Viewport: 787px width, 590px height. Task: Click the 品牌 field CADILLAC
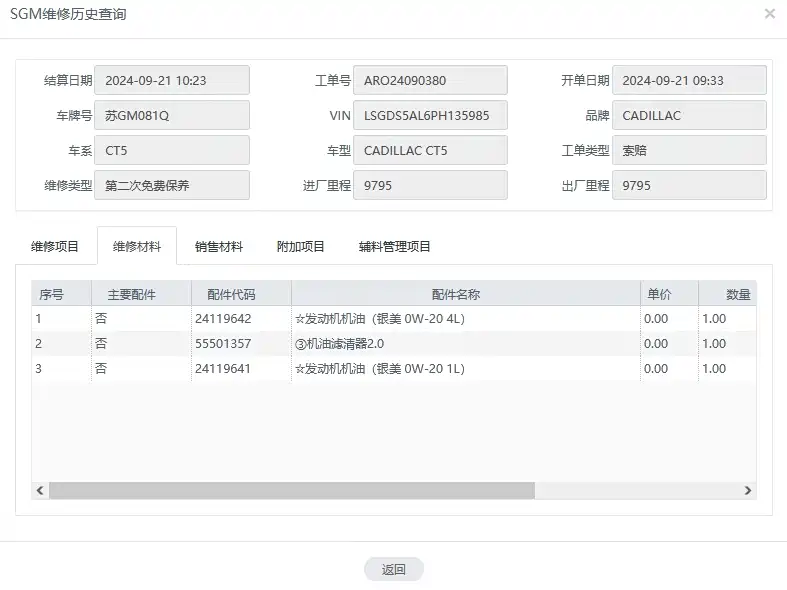[689, 115]
